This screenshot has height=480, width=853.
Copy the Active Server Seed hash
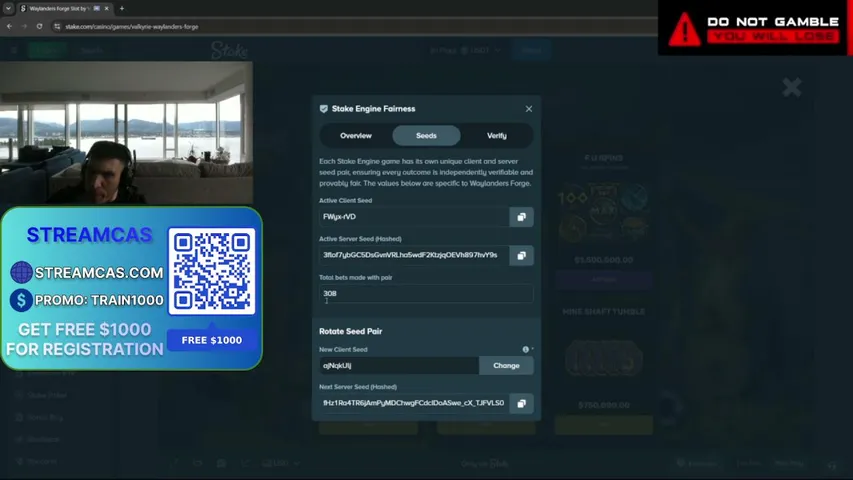pos(521,255)
